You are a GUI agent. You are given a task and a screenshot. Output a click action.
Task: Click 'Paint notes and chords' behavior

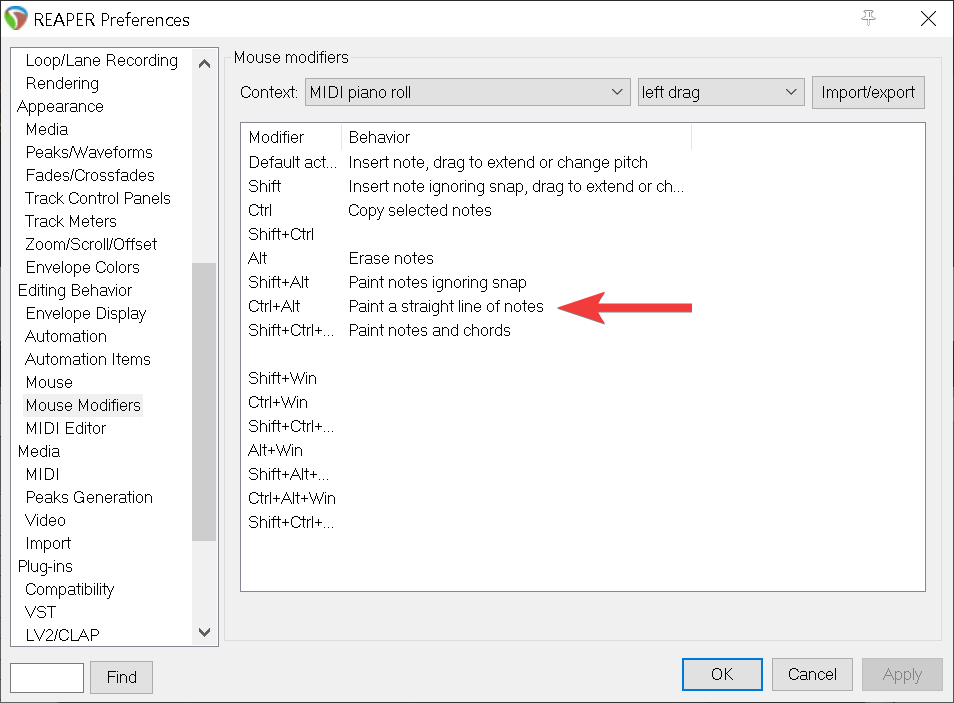[430, 331]
